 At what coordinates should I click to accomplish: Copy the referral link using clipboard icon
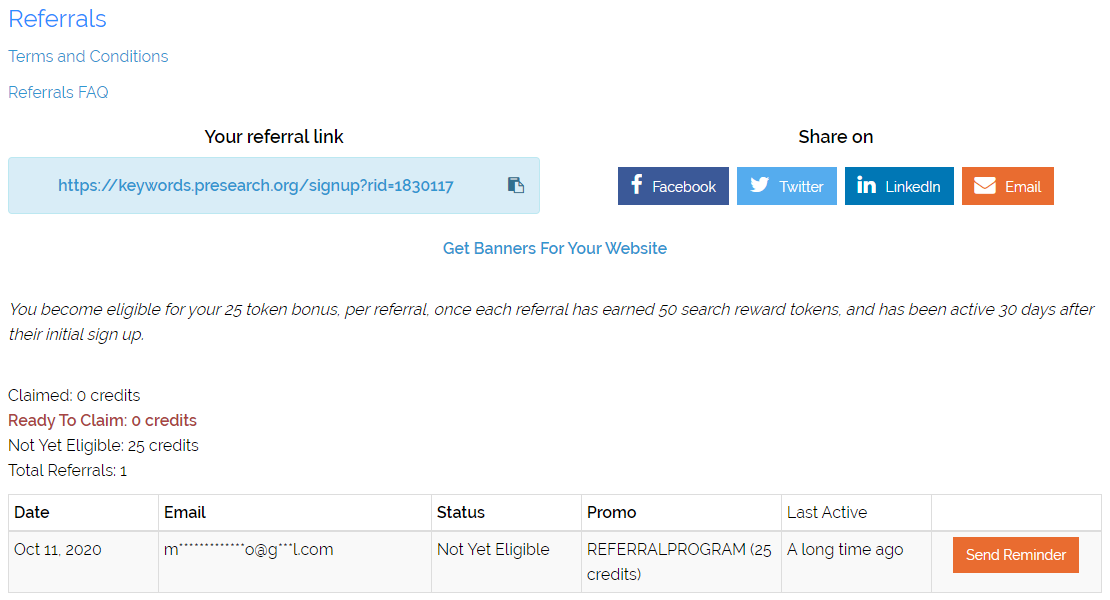(515, 185)
